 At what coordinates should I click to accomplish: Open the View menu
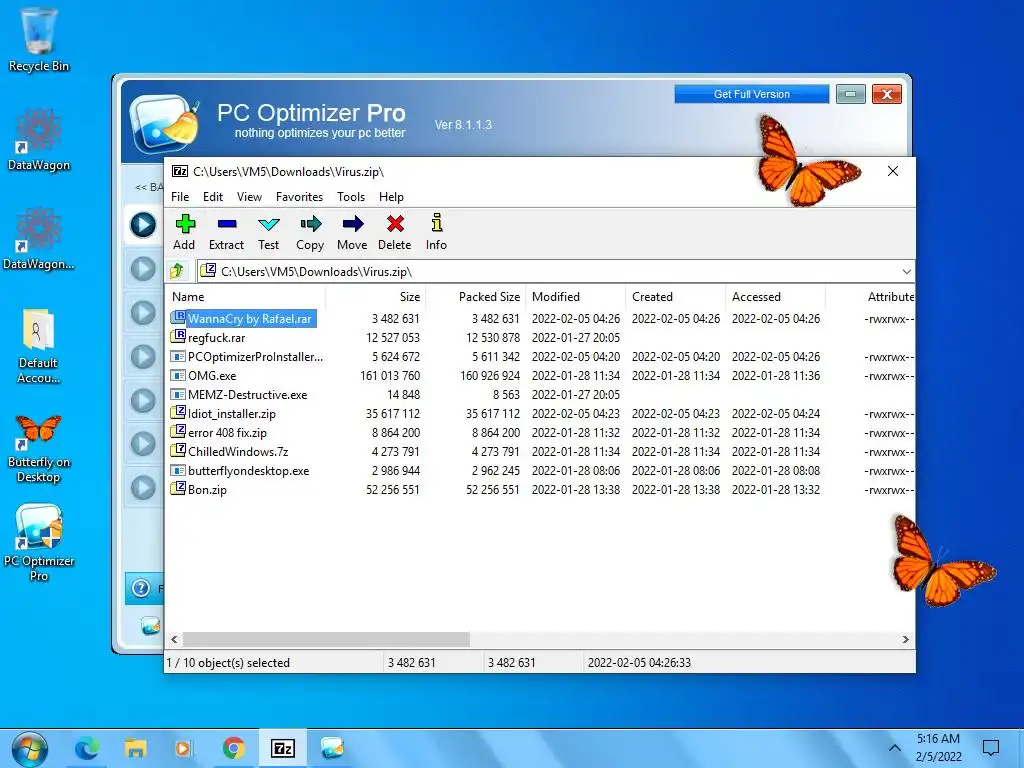pyautogui.click(x=249, y=197)
